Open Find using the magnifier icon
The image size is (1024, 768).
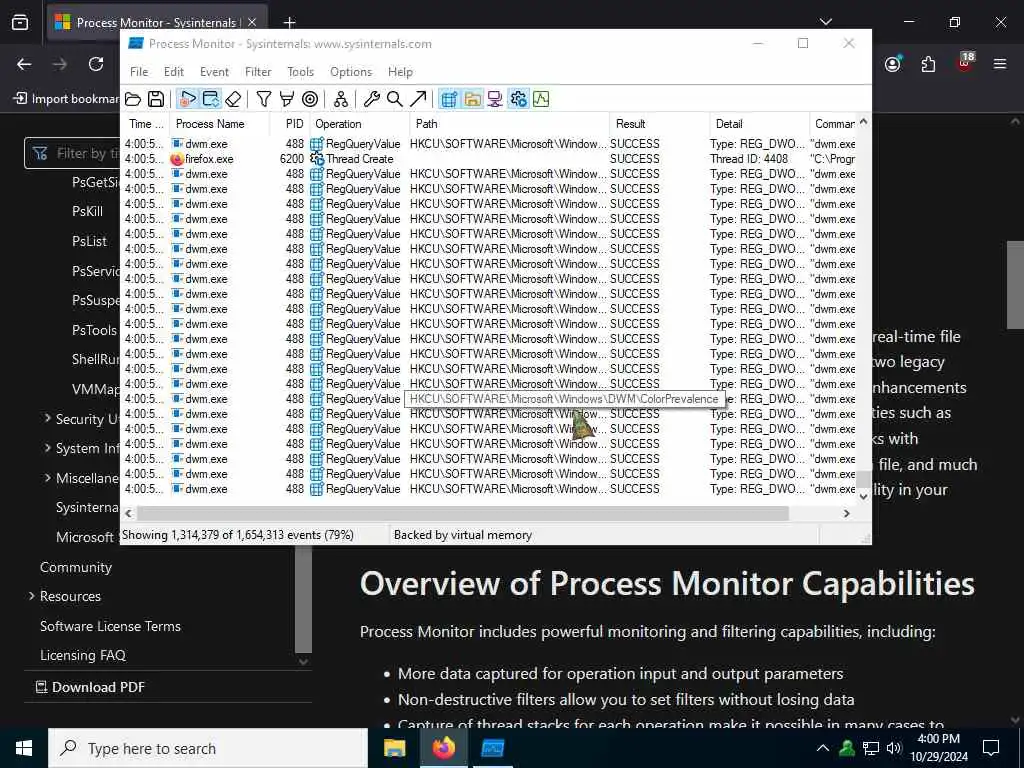point(394,99)
